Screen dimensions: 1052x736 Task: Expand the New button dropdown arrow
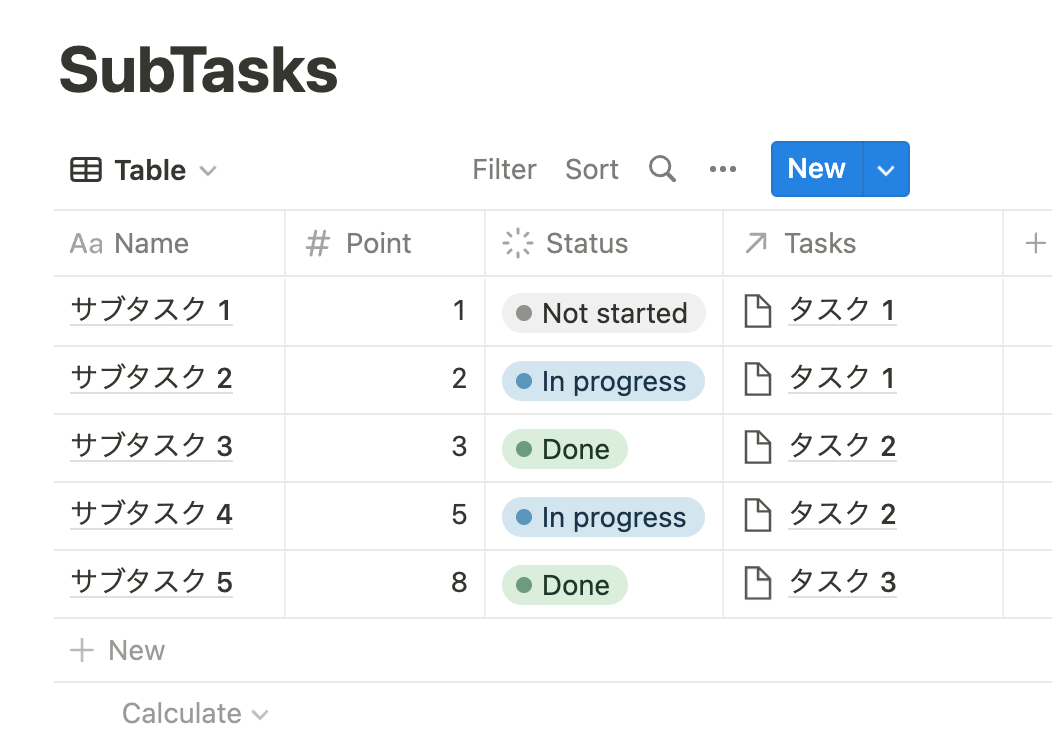point(885,169)
